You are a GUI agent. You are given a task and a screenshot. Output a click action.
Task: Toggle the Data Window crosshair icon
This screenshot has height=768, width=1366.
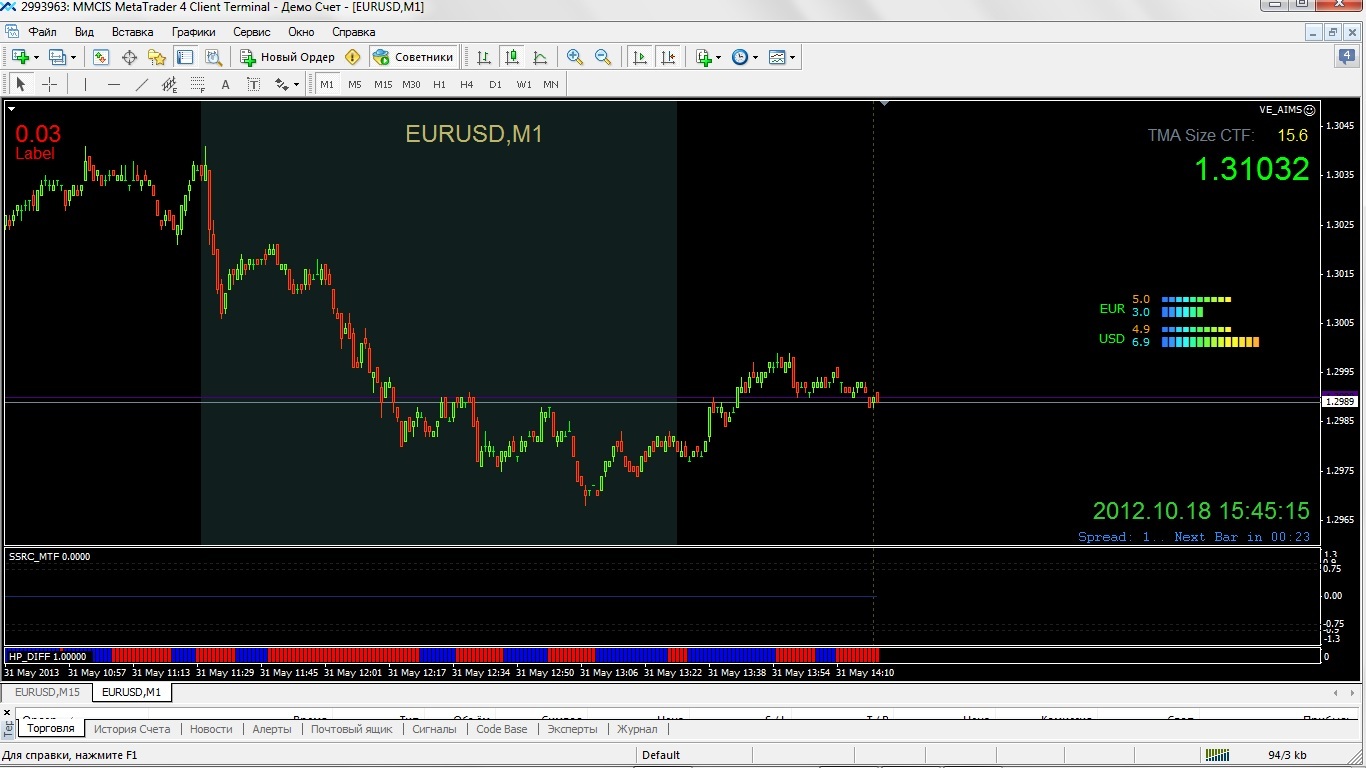tap(129, 57)
